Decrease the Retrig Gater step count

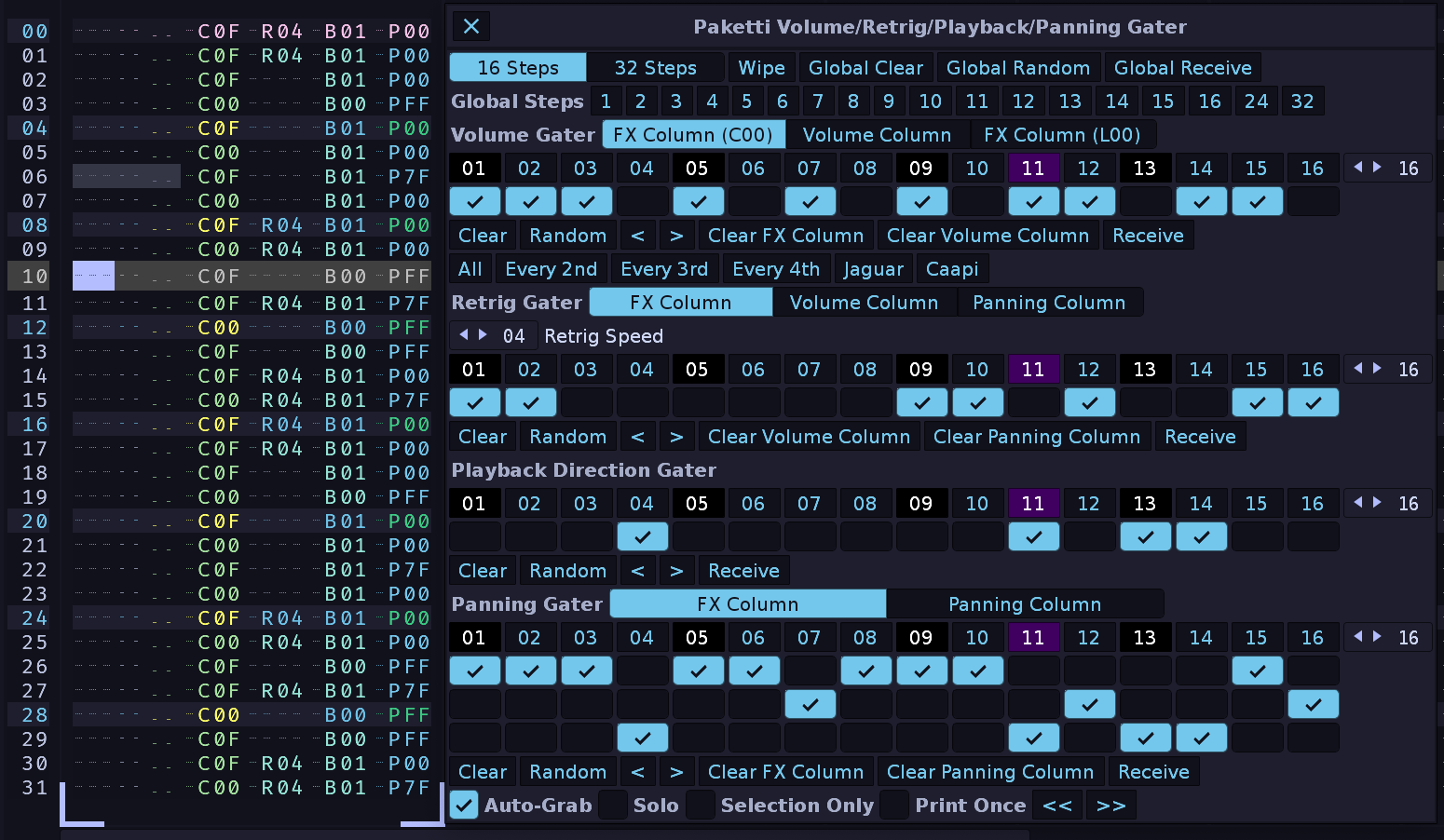pos(1358,369)
